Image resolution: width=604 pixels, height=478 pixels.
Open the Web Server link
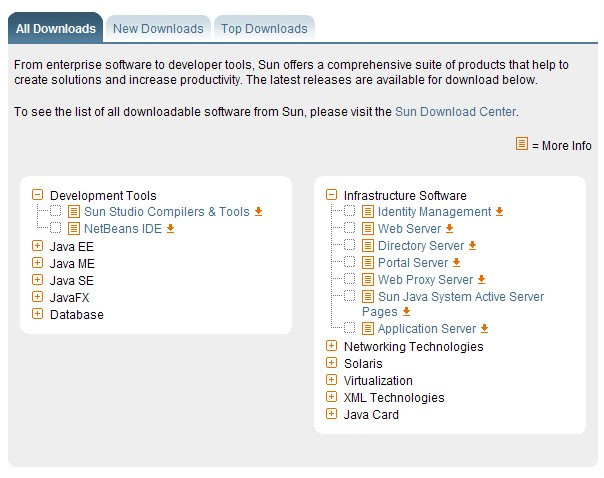tap(409, 228)
